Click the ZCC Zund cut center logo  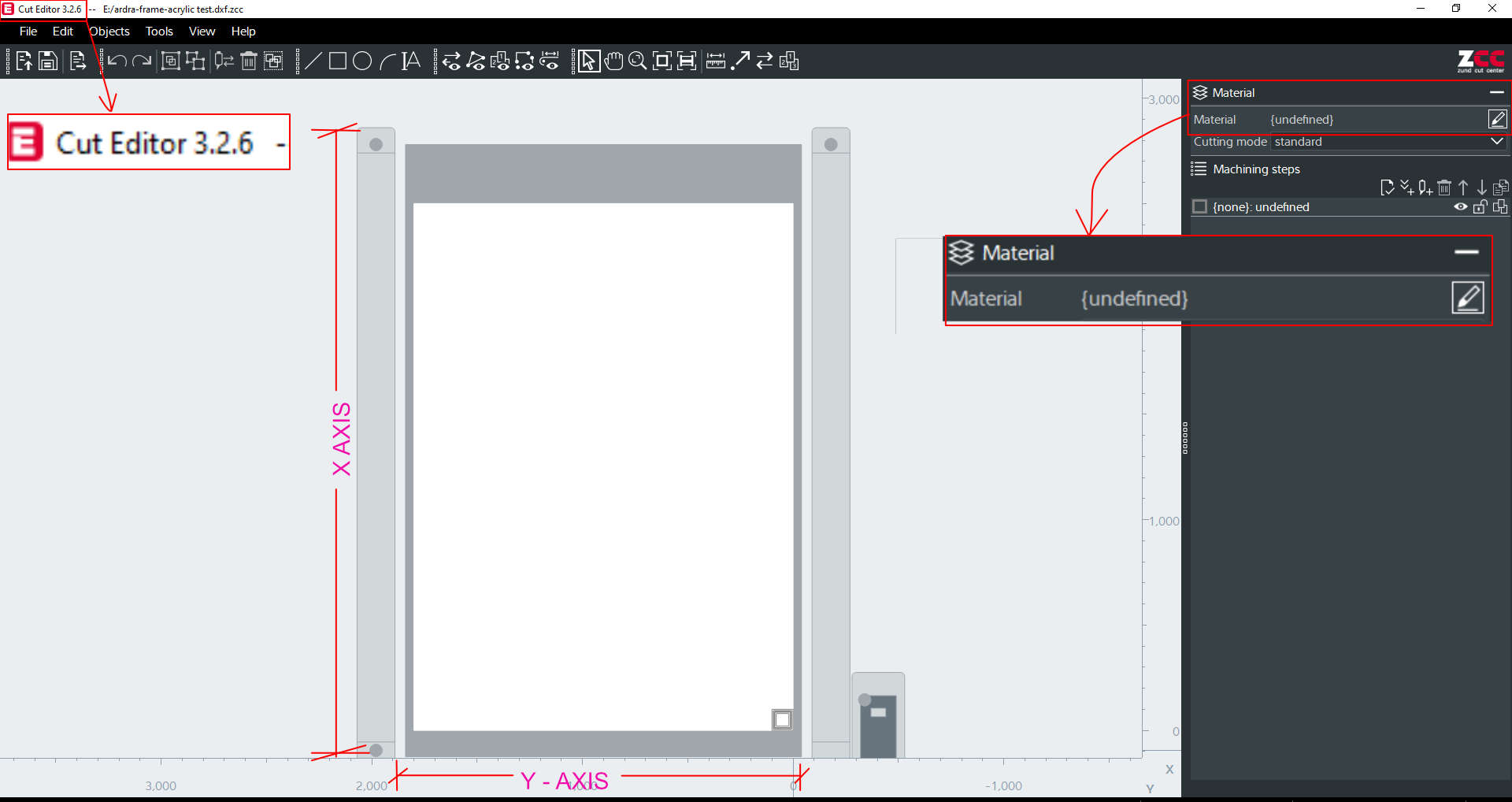[1480, 61]
